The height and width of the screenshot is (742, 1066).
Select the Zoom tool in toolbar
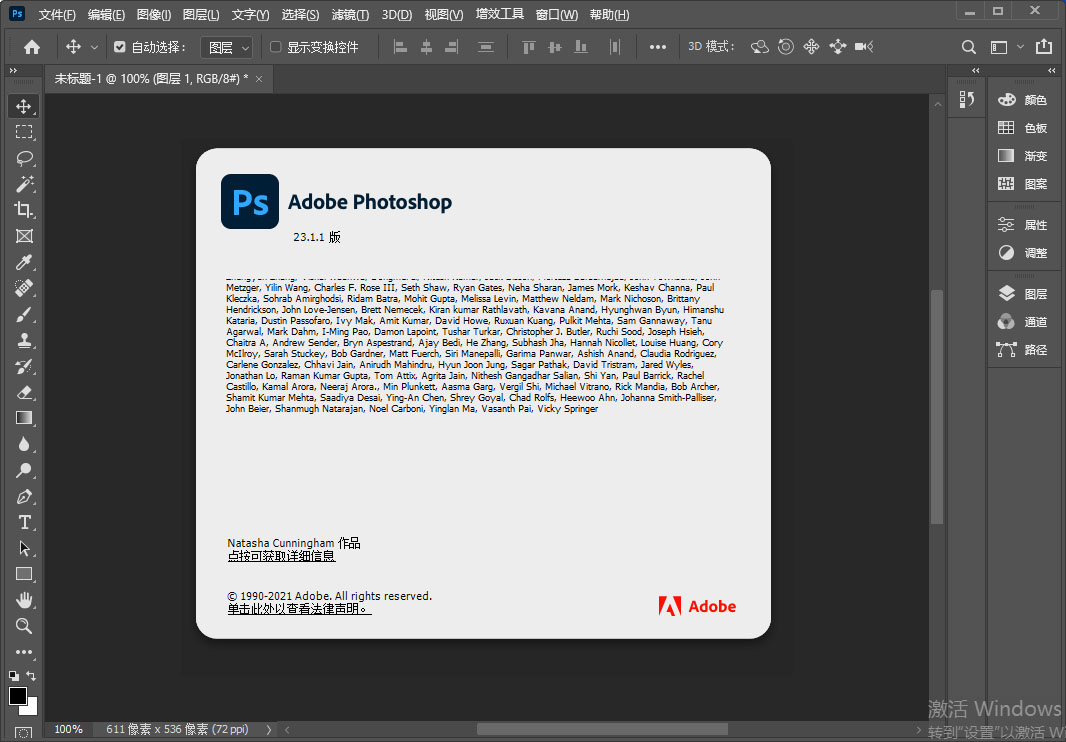click(x=24, y=626)
